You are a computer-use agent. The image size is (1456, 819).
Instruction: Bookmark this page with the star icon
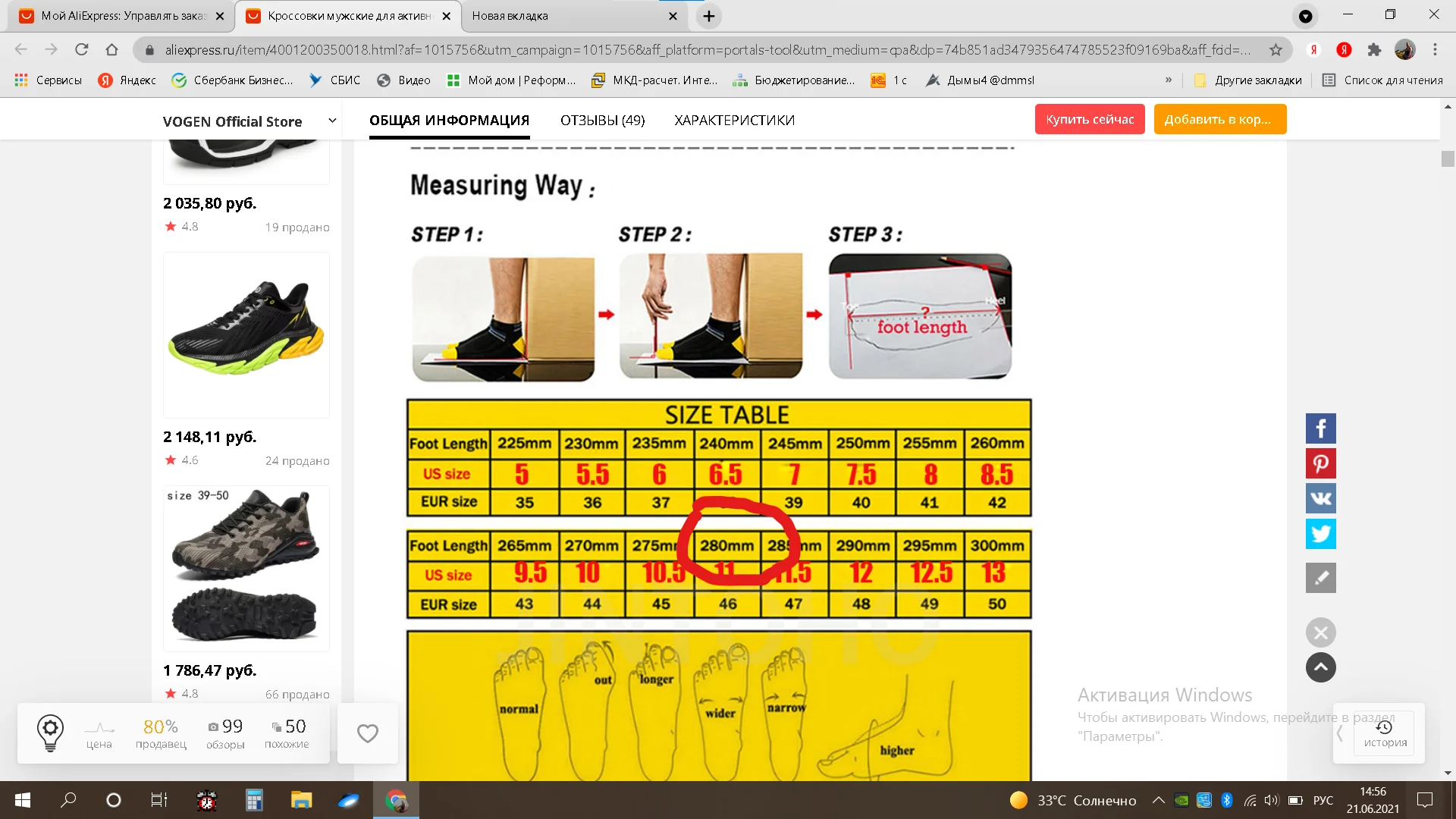coord(1276,50)
